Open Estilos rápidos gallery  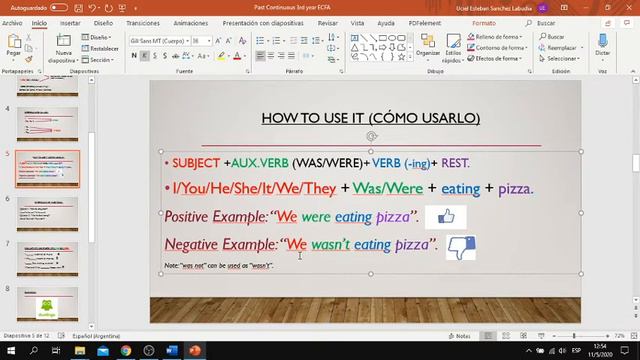pos(453,48)
